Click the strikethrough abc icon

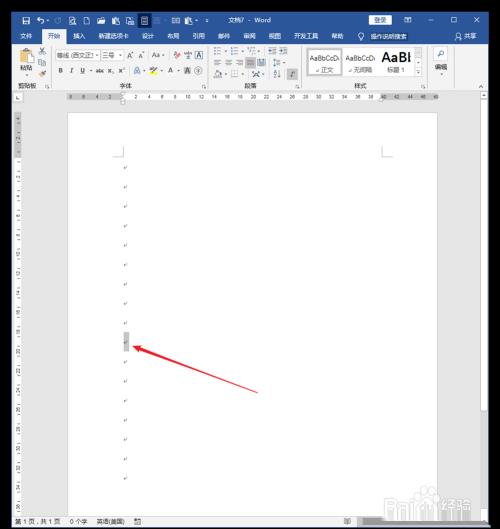coord(100,71)
